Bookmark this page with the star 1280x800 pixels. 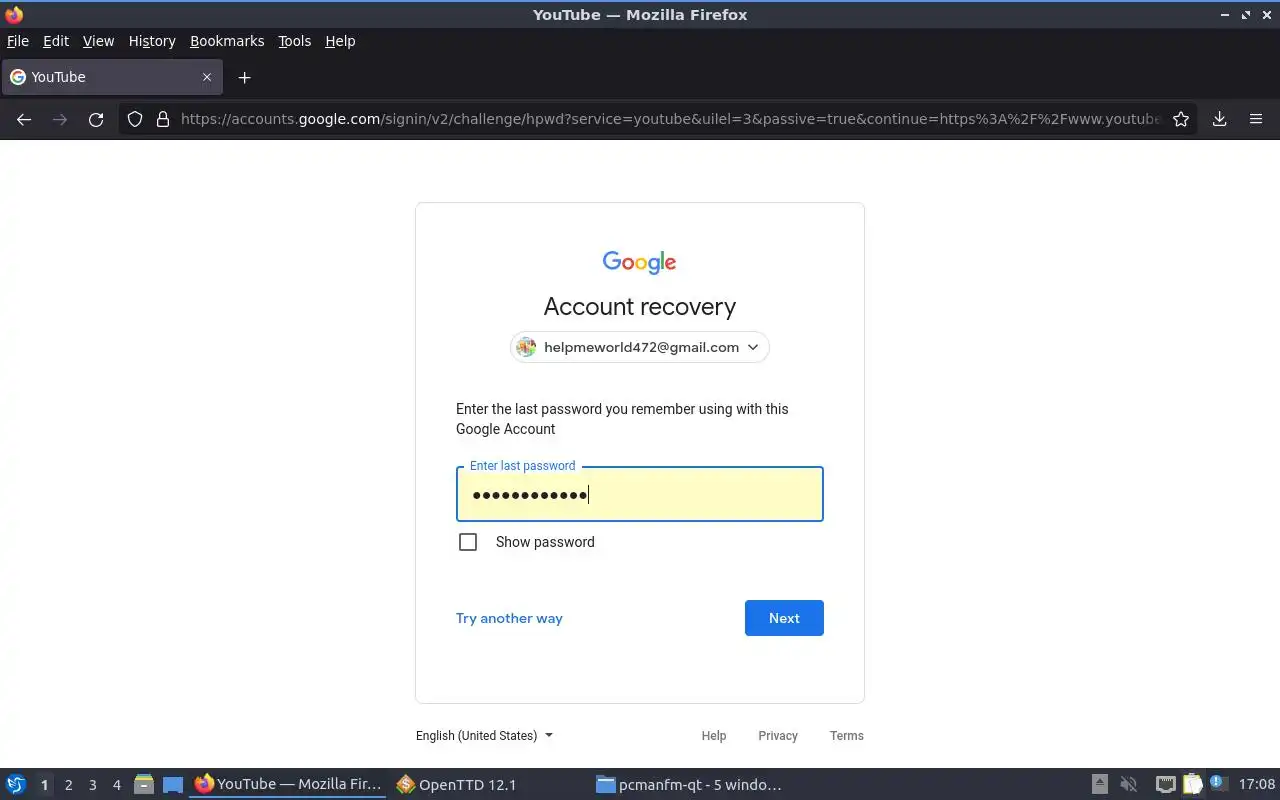(x=1181, y=119)
